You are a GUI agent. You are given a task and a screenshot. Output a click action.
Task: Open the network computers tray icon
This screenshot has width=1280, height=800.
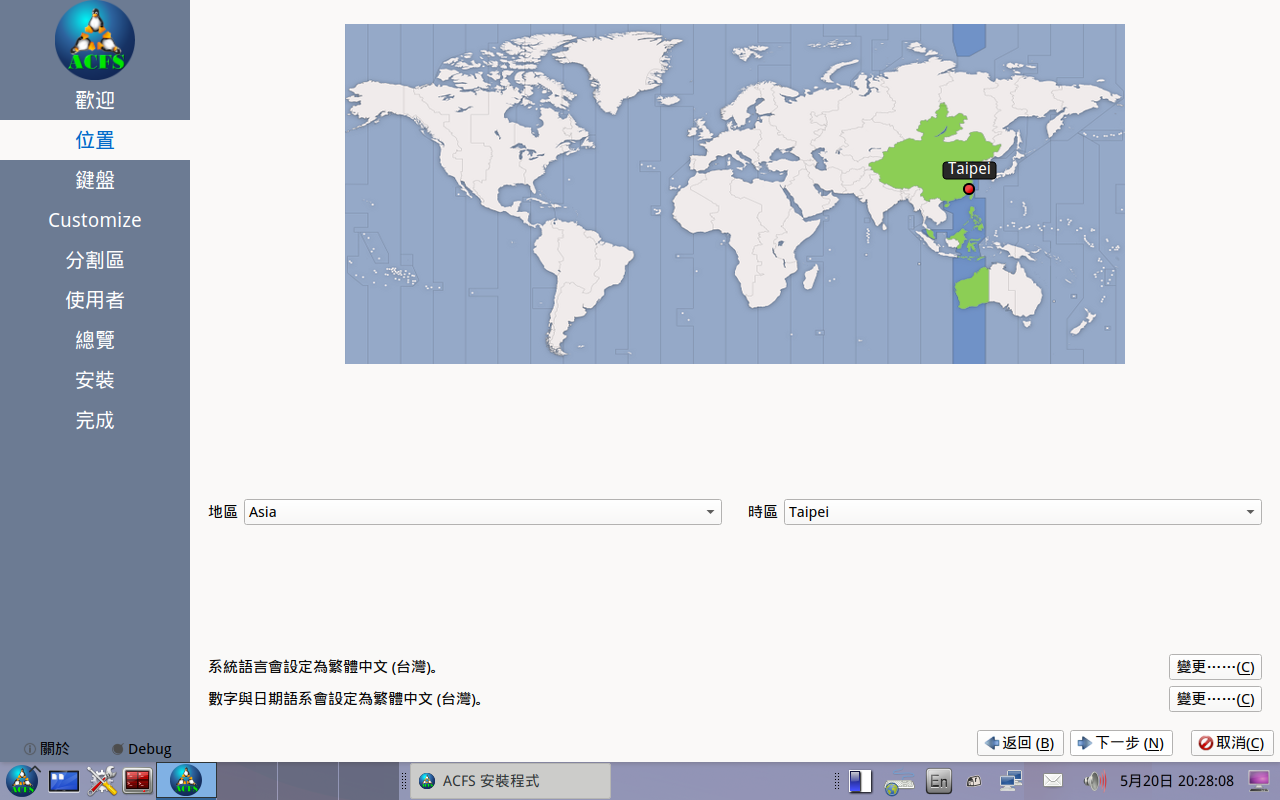point(1011,781)
